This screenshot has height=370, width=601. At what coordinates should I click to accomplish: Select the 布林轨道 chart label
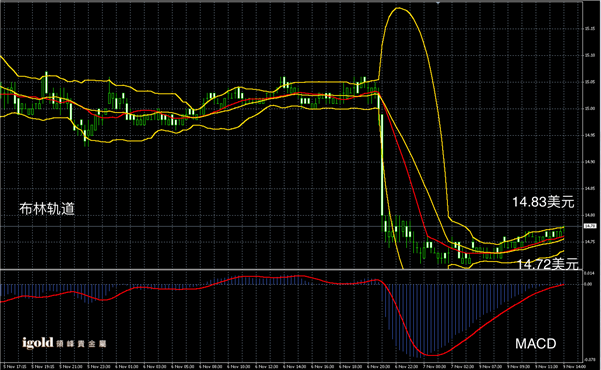pyautogui.click(x=47, y=209)
